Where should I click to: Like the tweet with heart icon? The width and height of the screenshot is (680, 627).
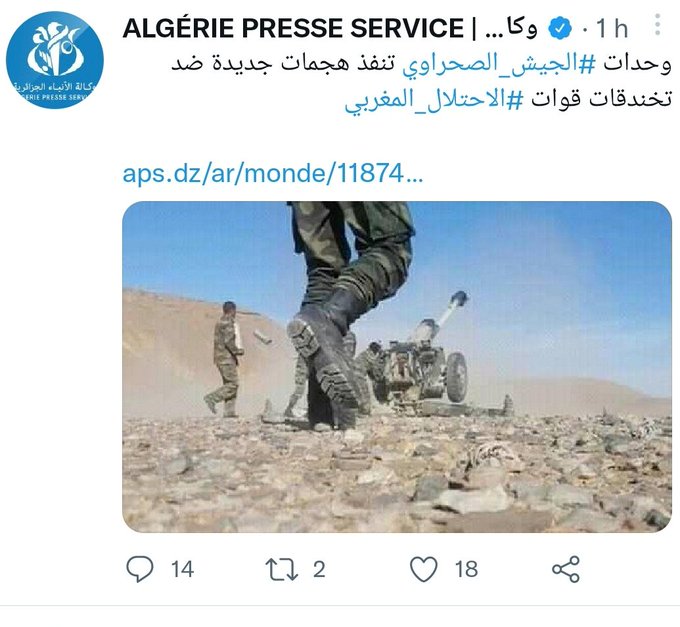pyautogui.click(x=424, y=569)
